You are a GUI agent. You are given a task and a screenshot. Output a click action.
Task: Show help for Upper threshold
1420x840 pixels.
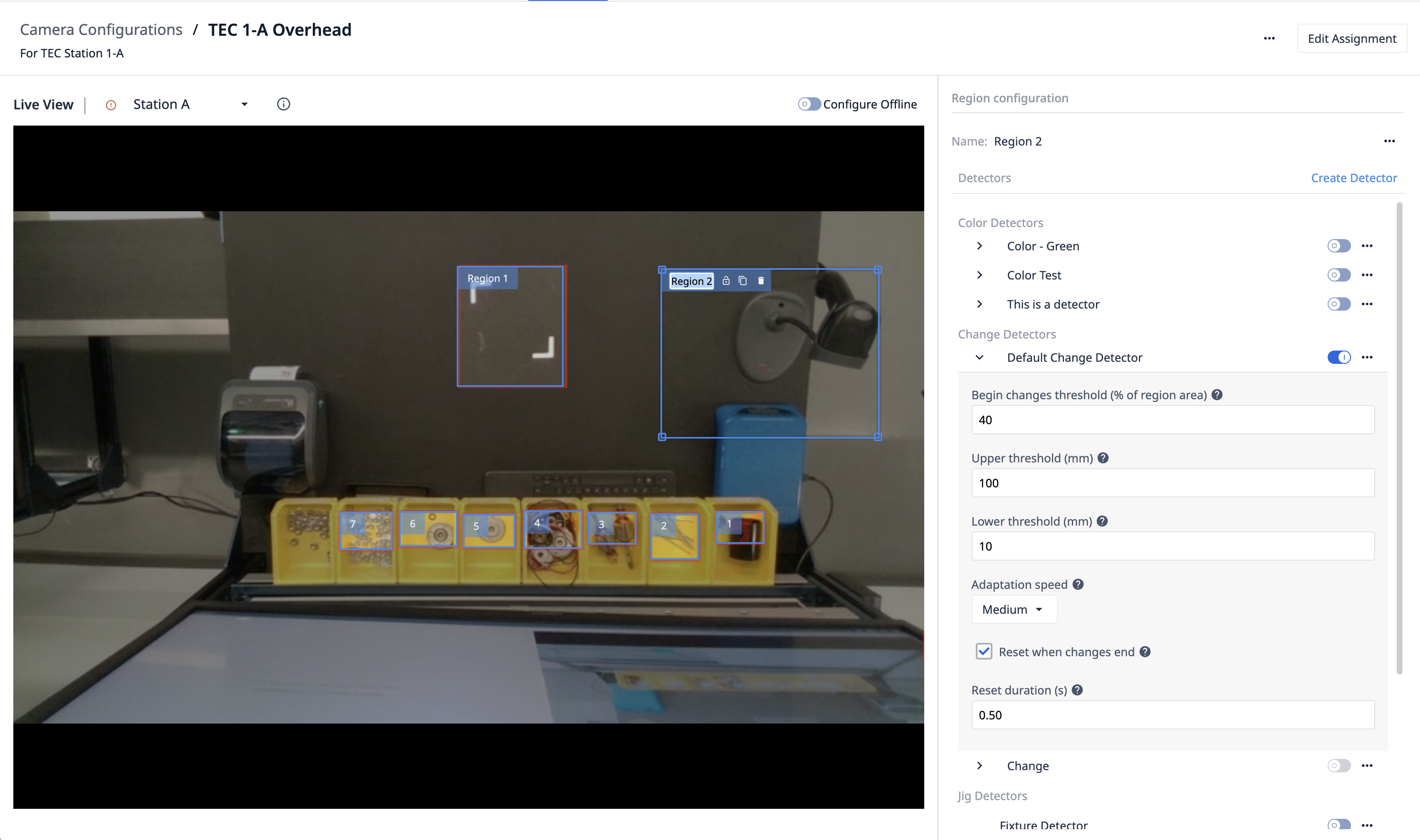[x=1103, y=458]
